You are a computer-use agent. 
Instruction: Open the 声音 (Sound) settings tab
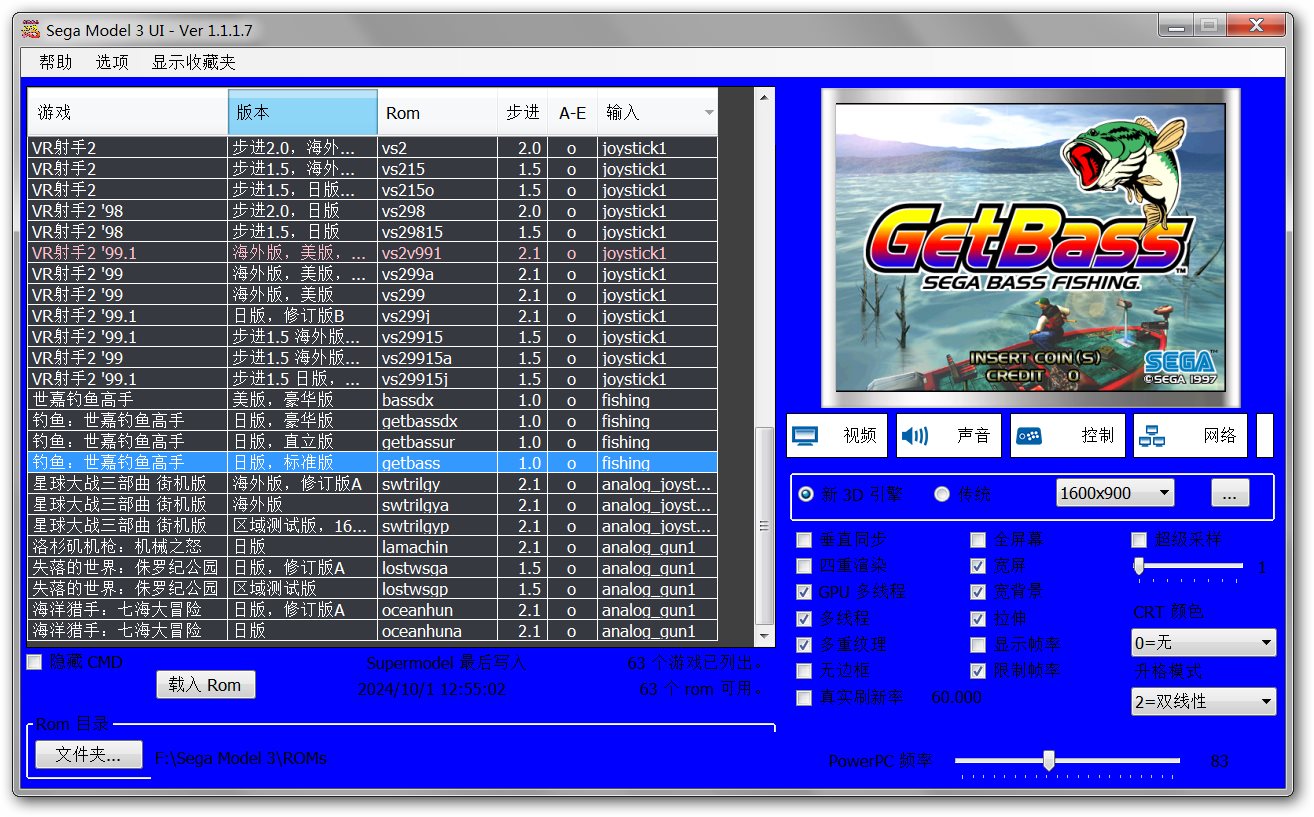tap(948, 436)
